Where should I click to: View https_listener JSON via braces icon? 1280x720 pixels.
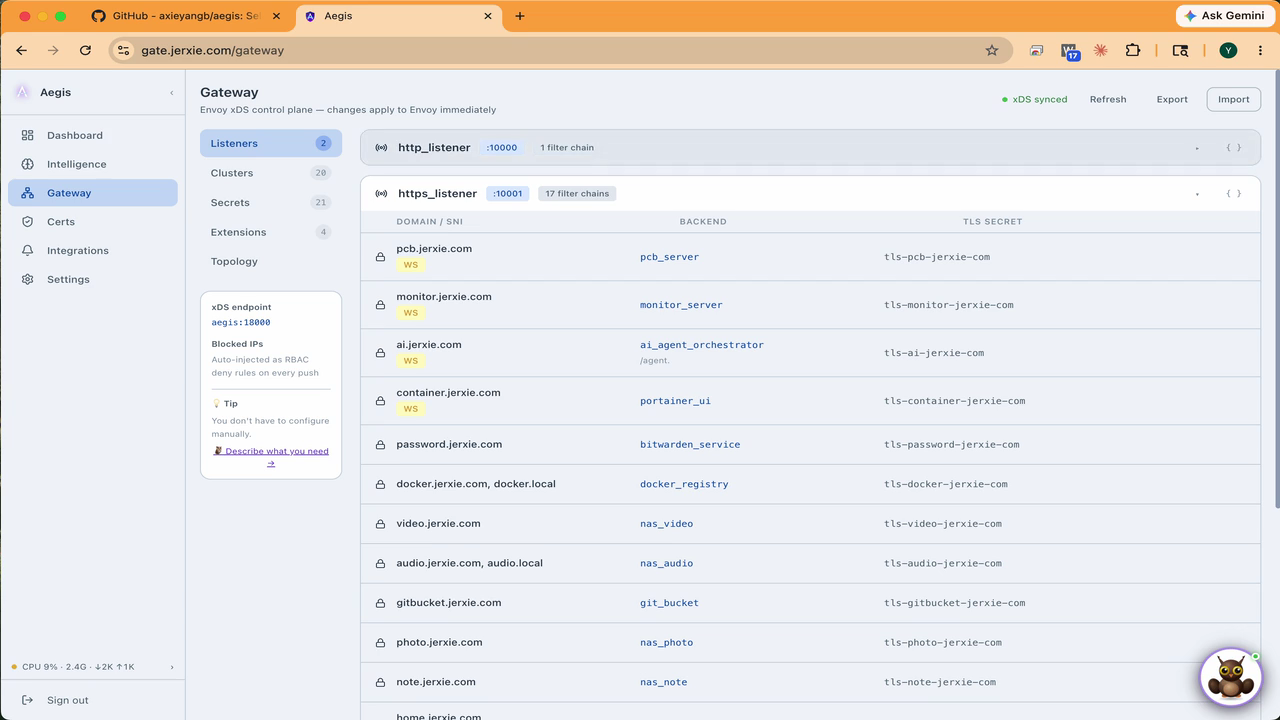click(x=1234, y=194)
